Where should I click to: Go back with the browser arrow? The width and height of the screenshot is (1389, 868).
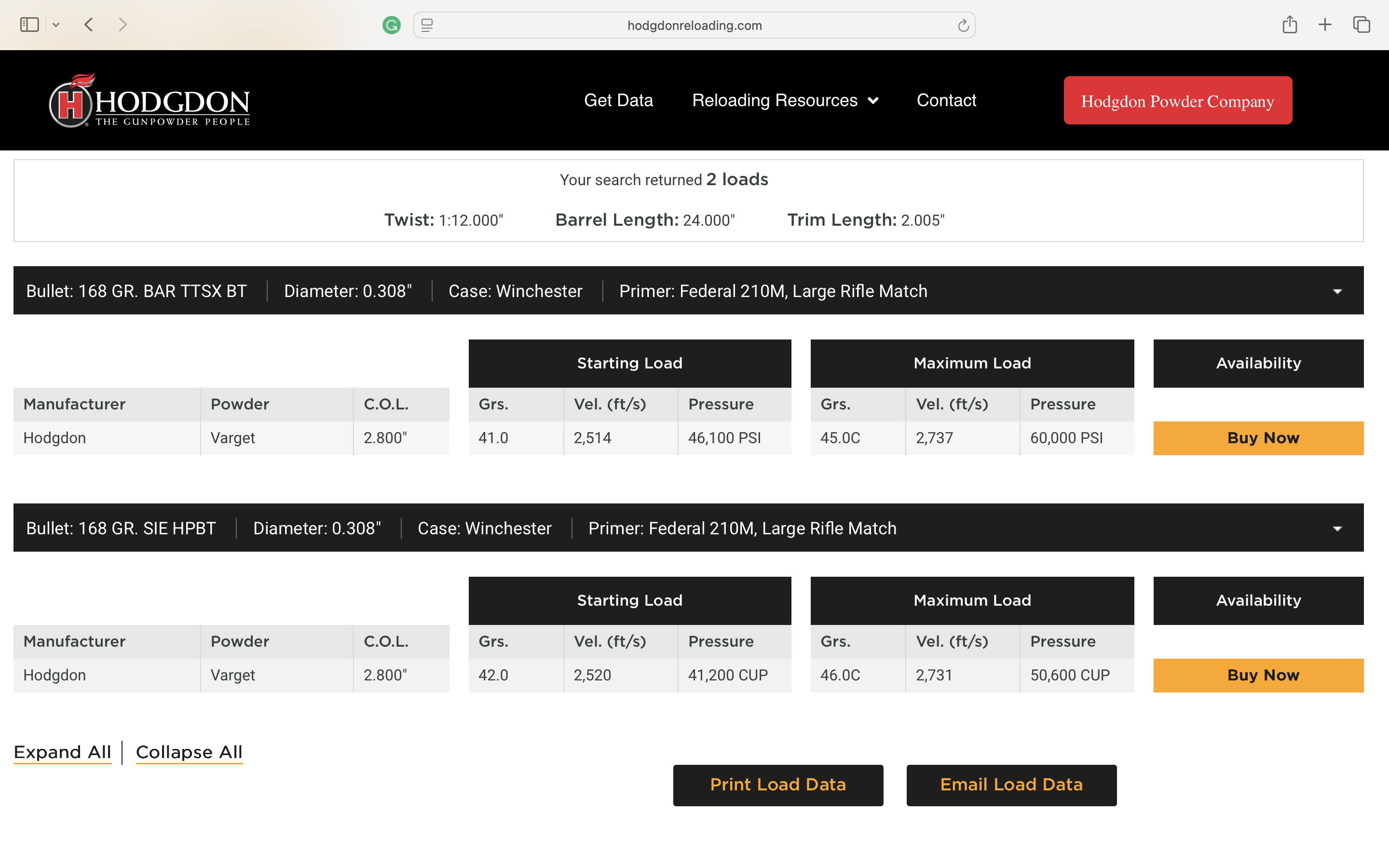(88, 25)
